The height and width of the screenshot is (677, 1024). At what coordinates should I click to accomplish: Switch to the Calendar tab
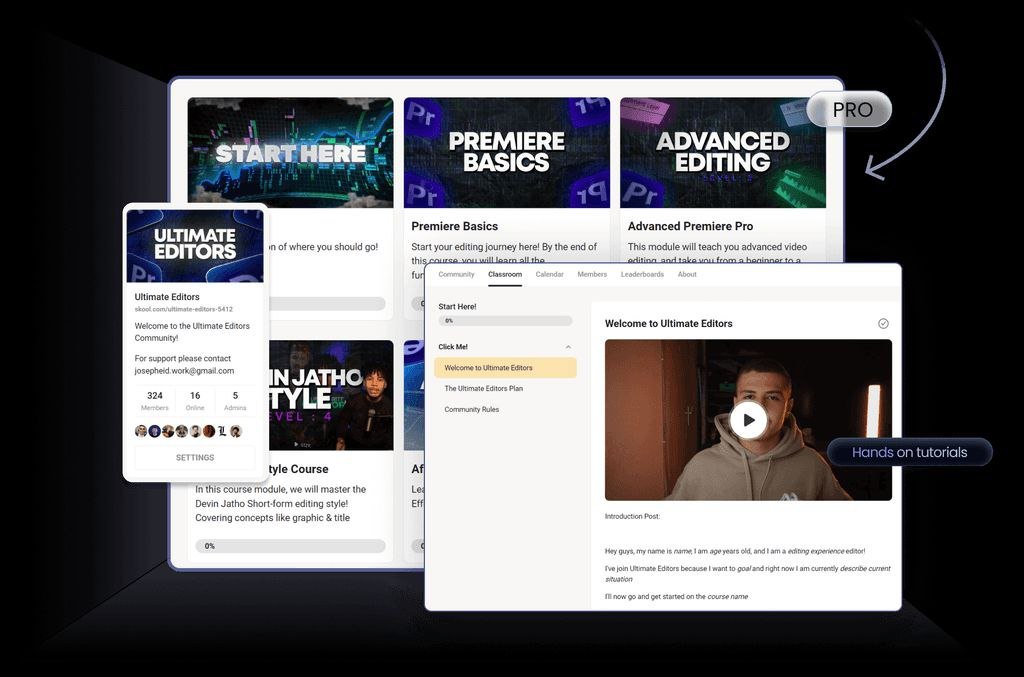(549, 274)
